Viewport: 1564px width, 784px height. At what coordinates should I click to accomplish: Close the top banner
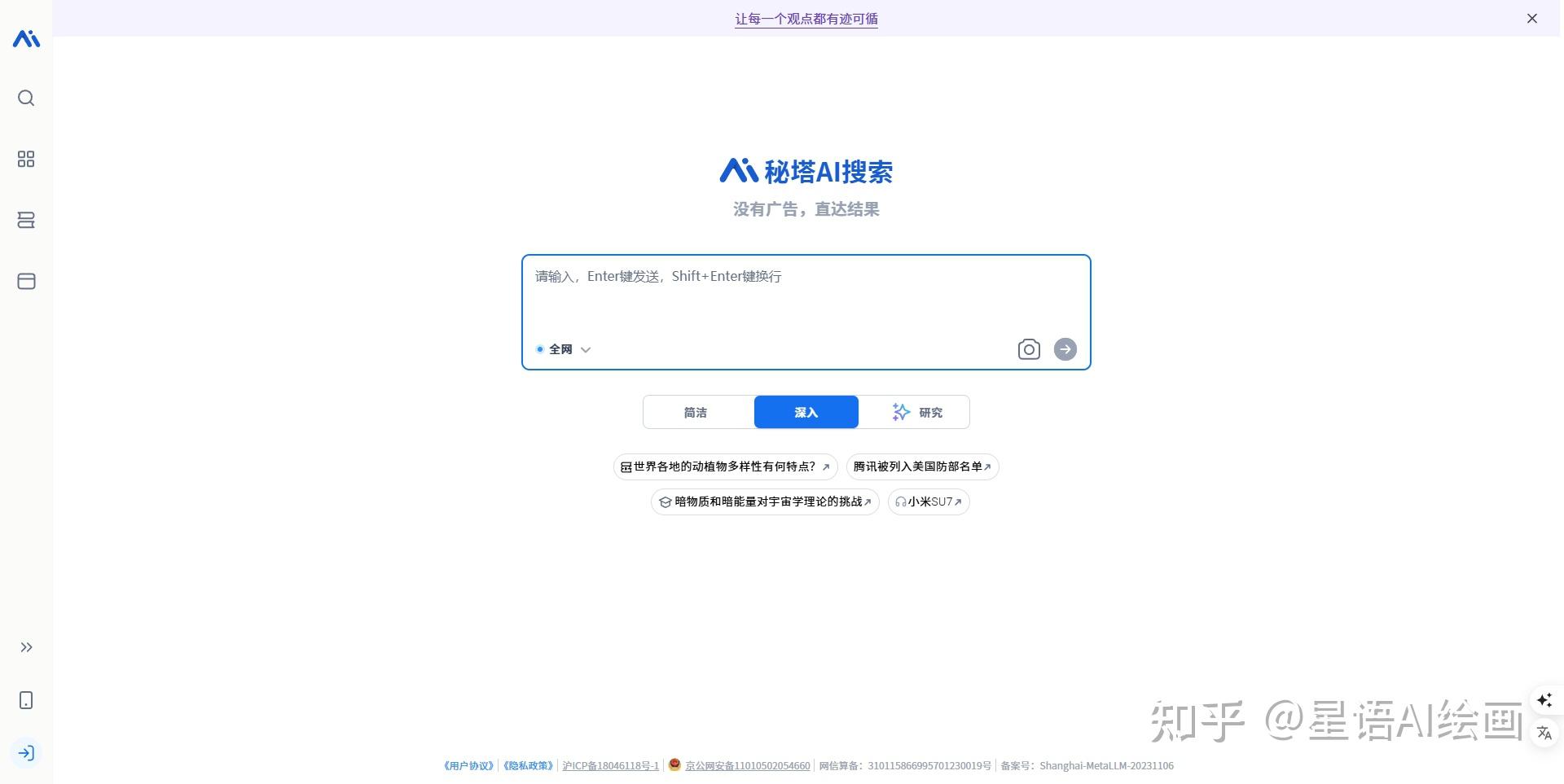1532,19
